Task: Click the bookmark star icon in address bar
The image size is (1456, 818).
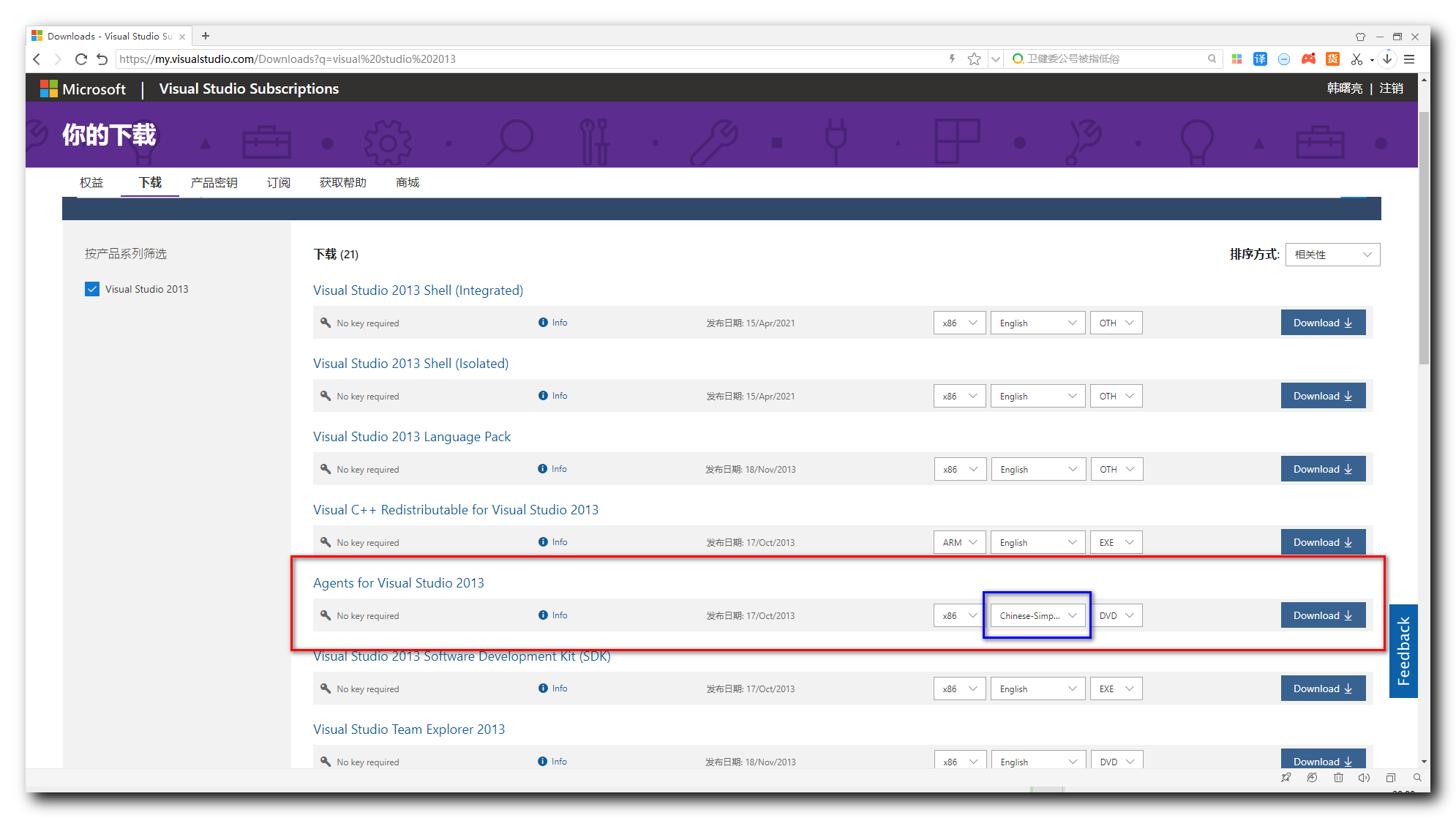Action: click(x=974, y=59)
